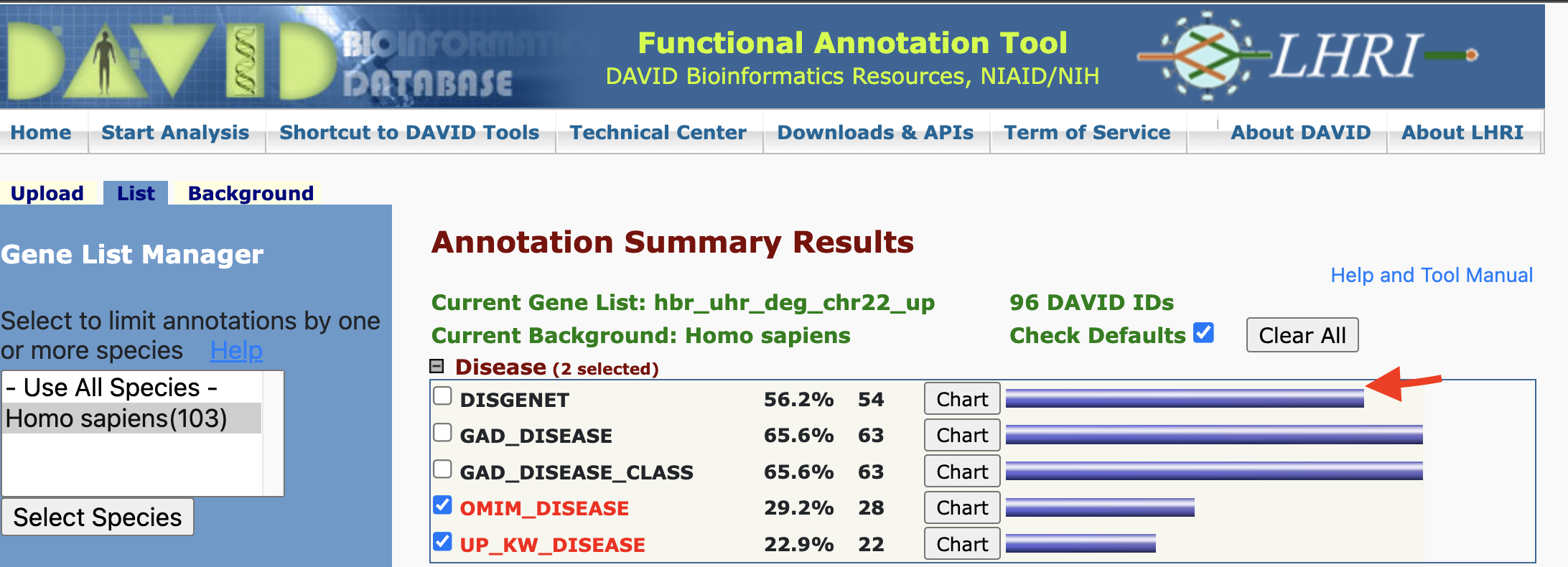Check the GAD_DISEASE annotation box
This screenshot has height=567, width=1568.
[443, 433]
